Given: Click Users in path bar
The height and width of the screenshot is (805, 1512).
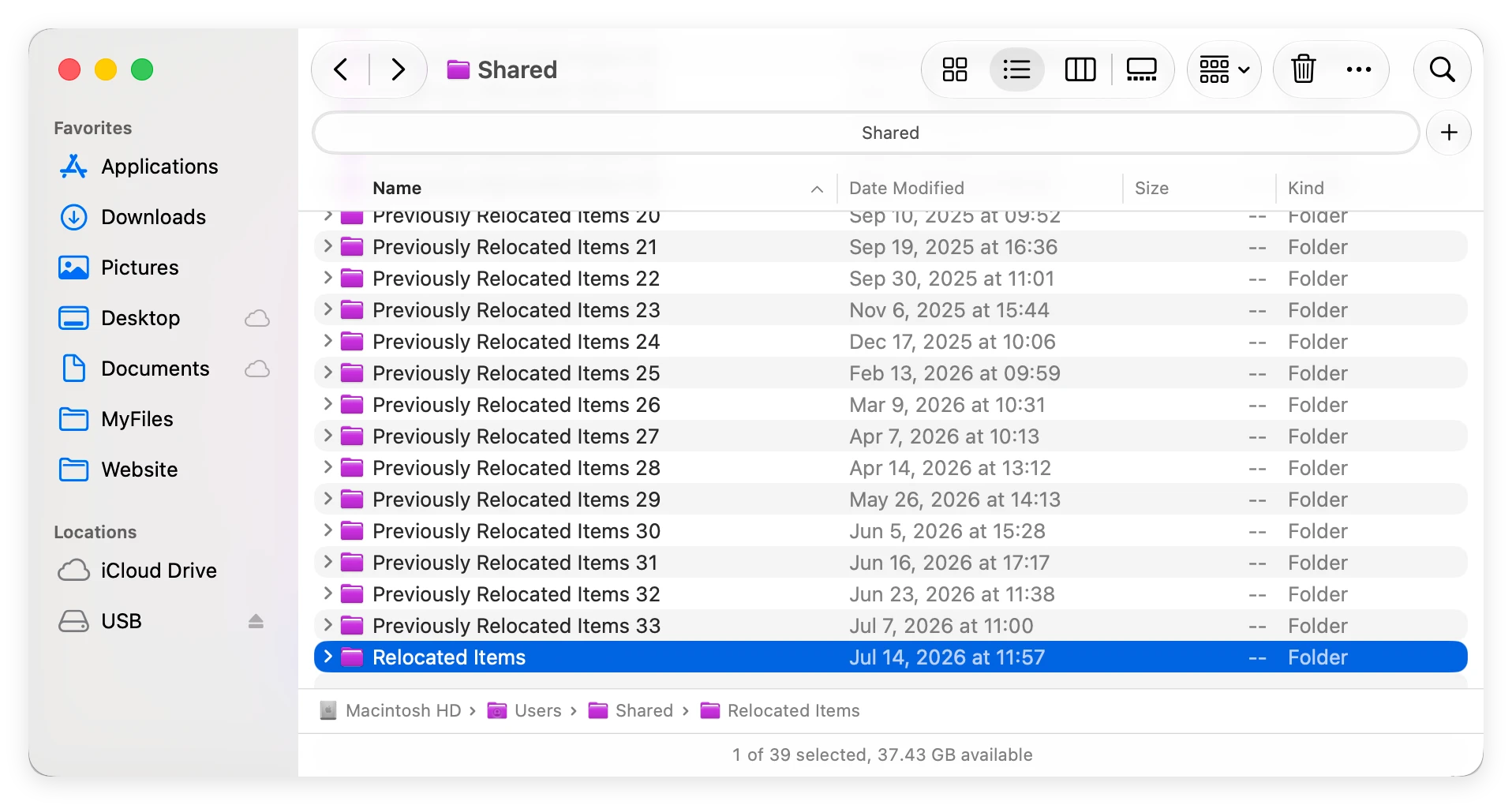Looking at the screenshot, I should click(x=525, y=710).
